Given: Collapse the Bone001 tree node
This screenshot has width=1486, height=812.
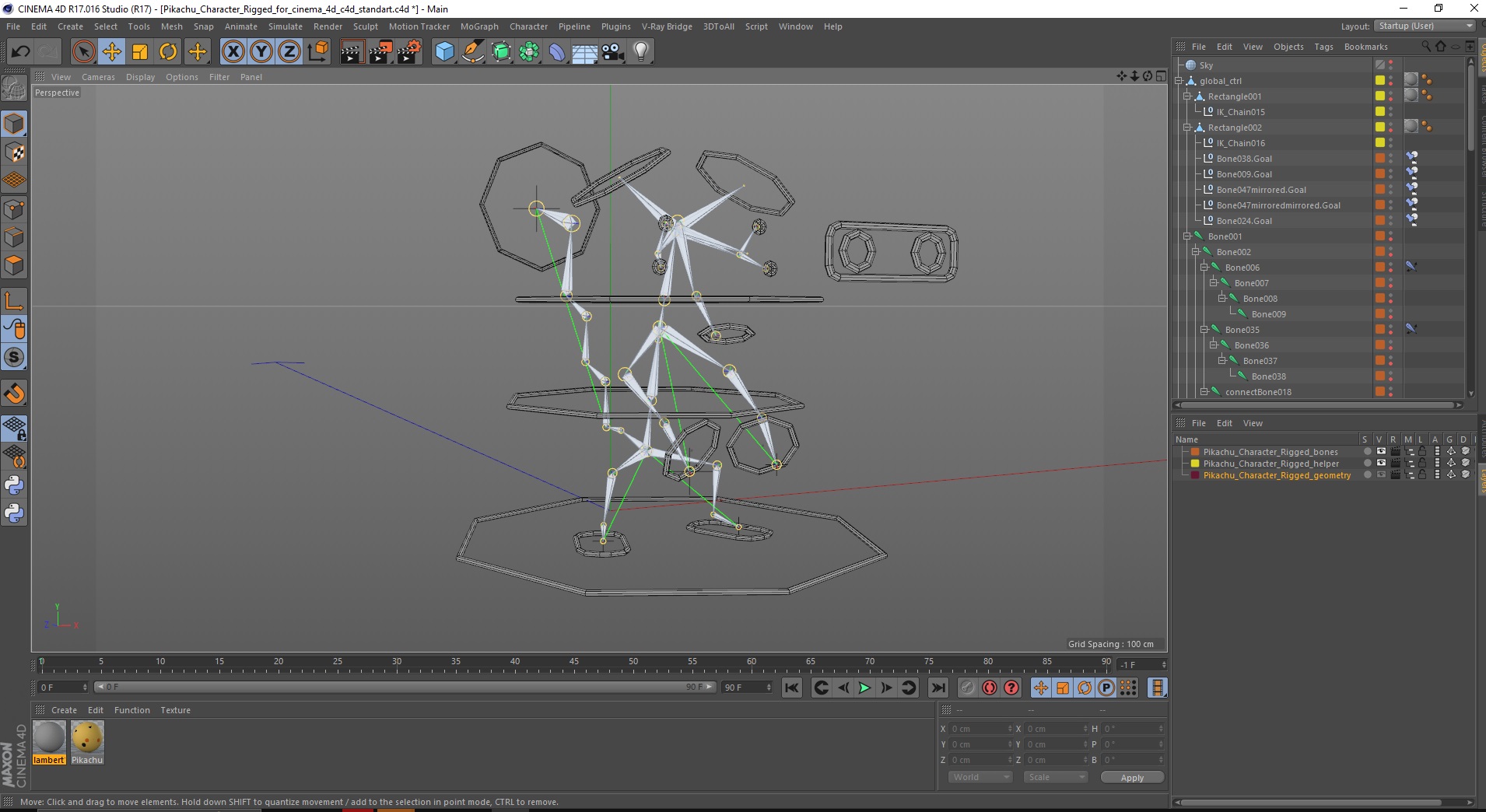Looking at the screenshot, I should coord(1187,236).
